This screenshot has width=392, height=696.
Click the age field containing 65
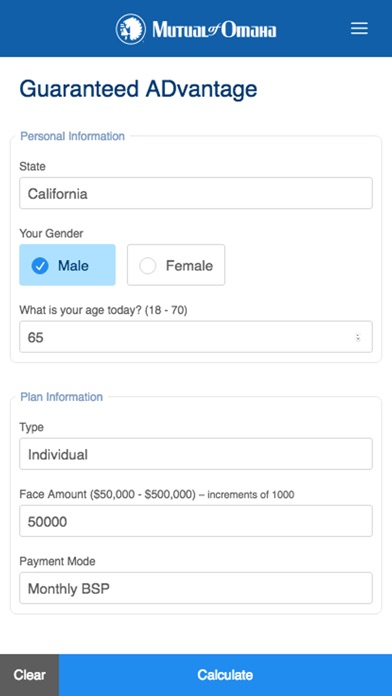click(196, 337)
